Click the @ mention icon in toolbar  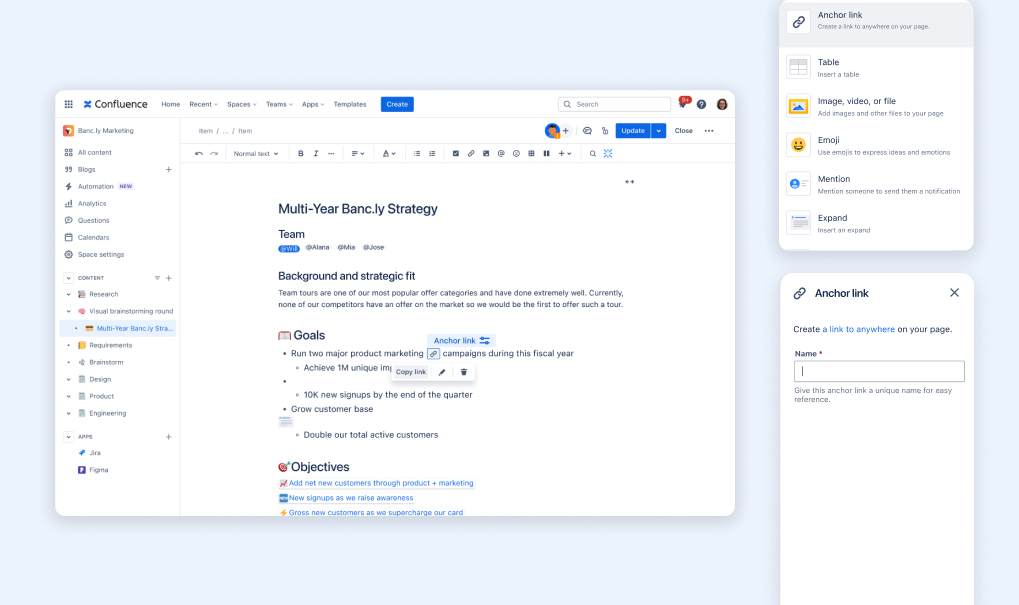point(501,153)
